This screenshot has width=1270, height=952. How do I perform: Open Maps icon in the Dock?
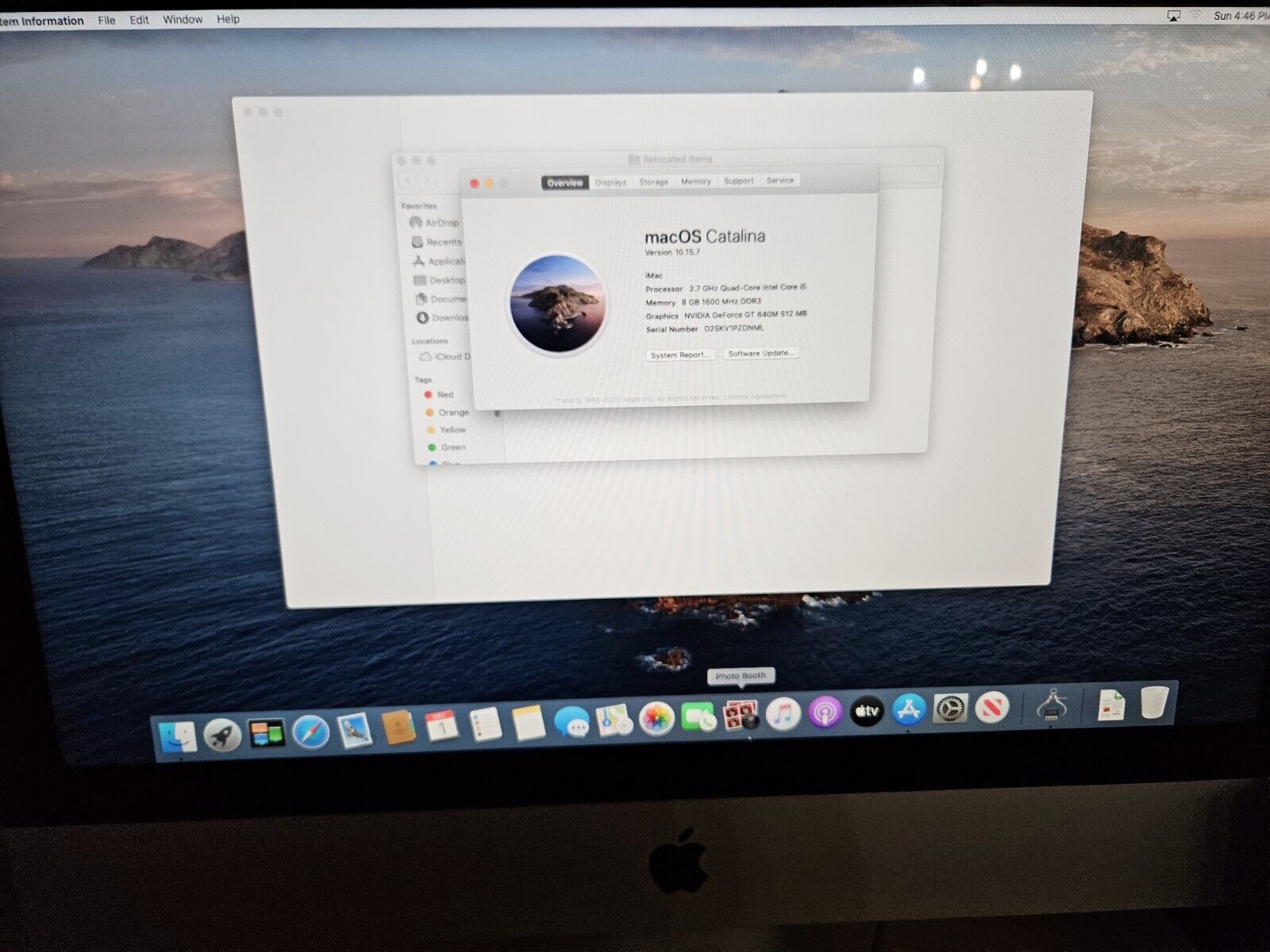(614, 720)
